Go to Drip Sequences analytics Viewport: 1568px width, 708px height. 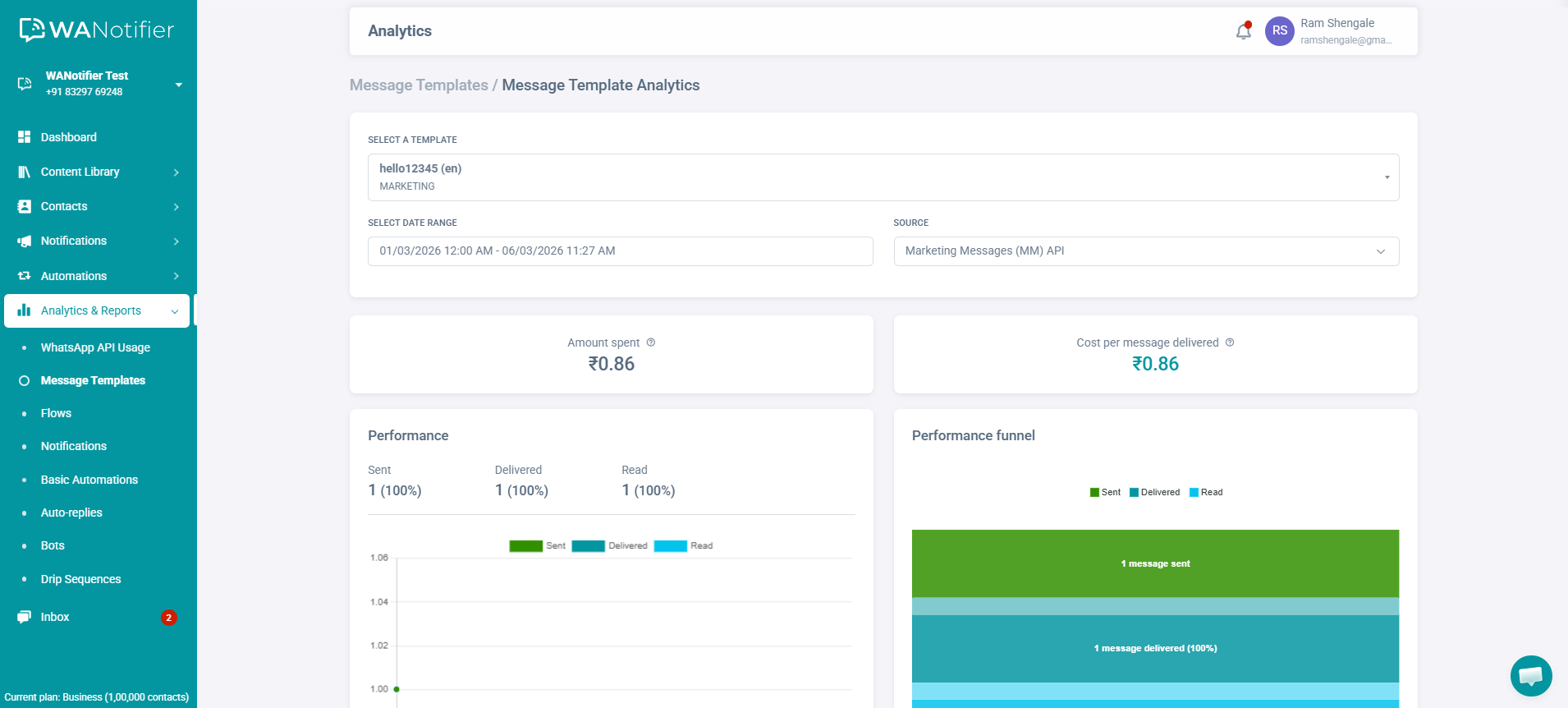pos(80,579)
